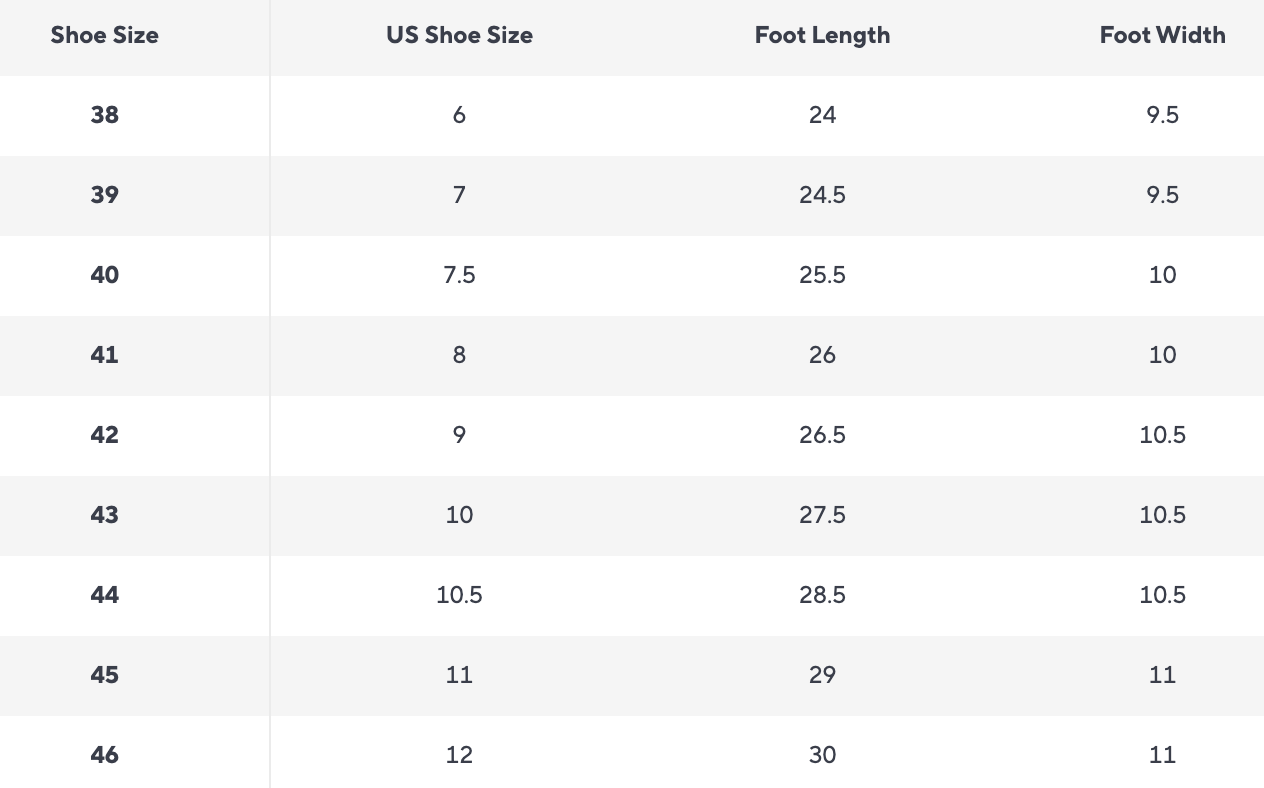Click the Shoe Size column header
Image resolution: width=1264 pixels, height=788 pixels.
[104, 35]
